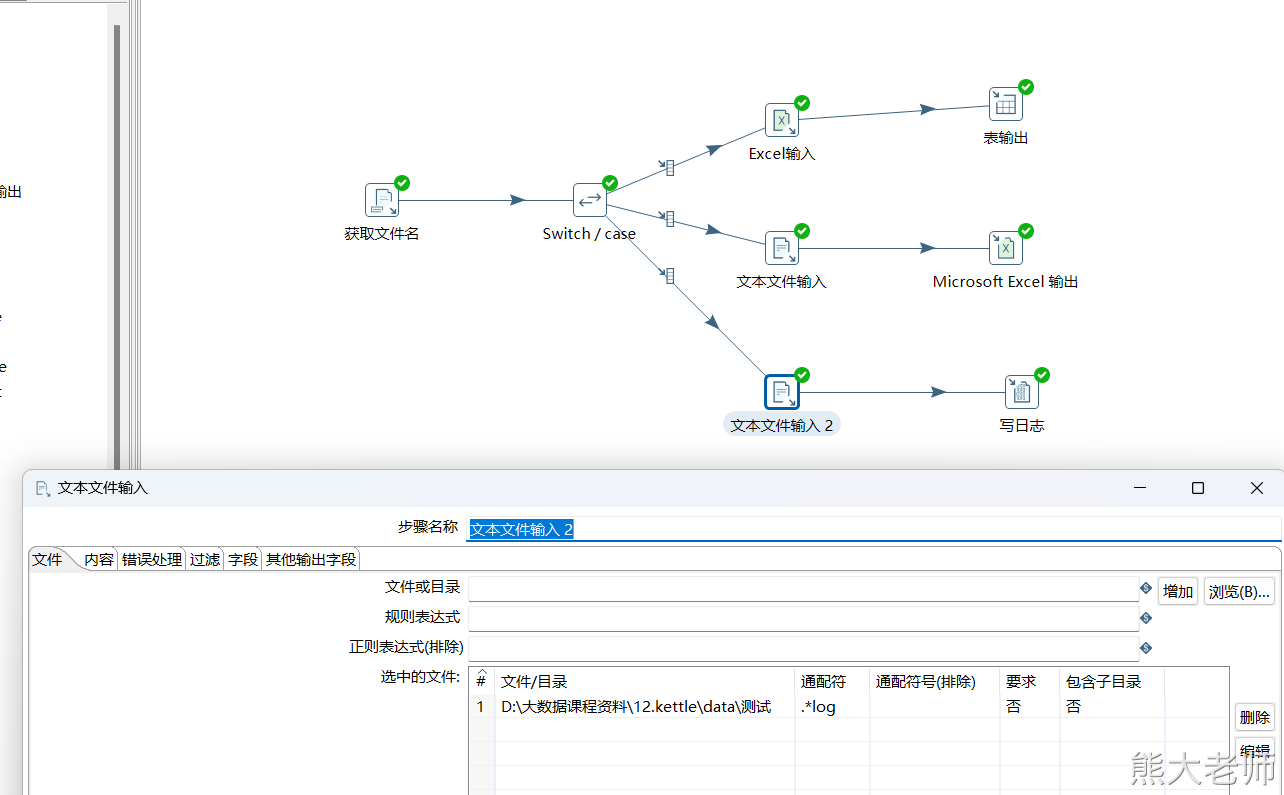Go to the 其他输出字段 tab

click(311, 560)
